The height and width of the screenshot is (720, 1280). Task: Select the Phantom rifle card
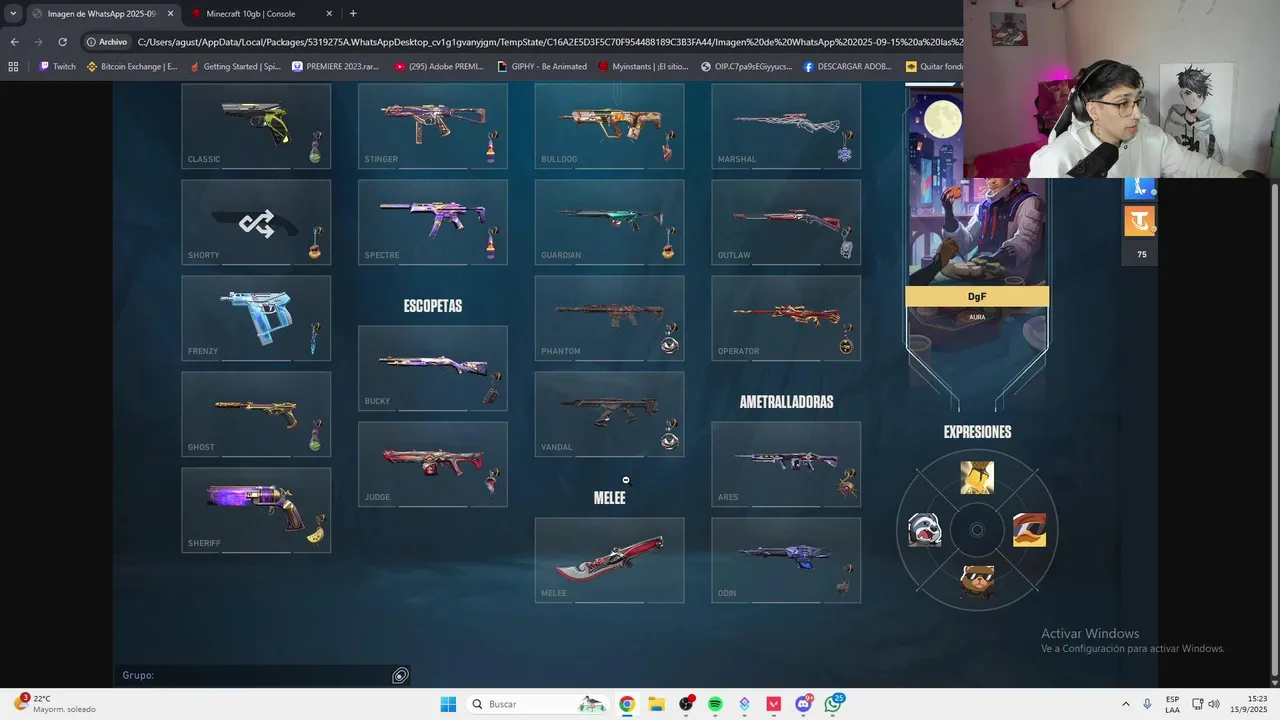coord(610,318)
